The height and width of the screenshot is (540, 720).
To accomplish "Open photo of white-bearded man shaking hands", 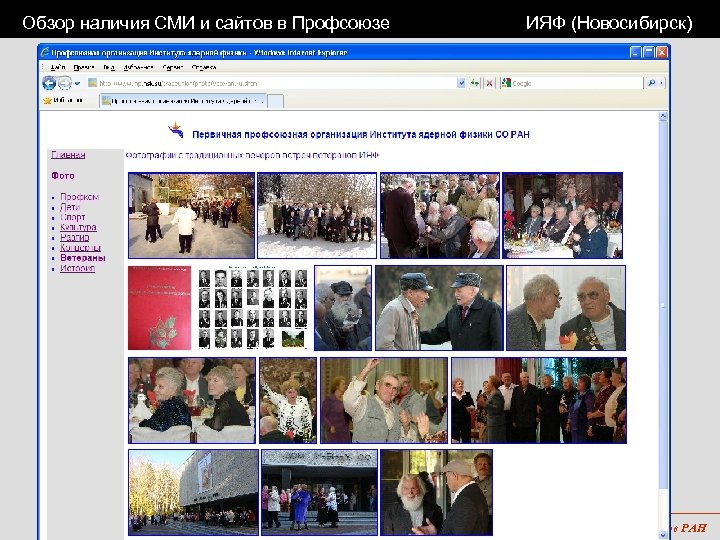I will 436,492.
